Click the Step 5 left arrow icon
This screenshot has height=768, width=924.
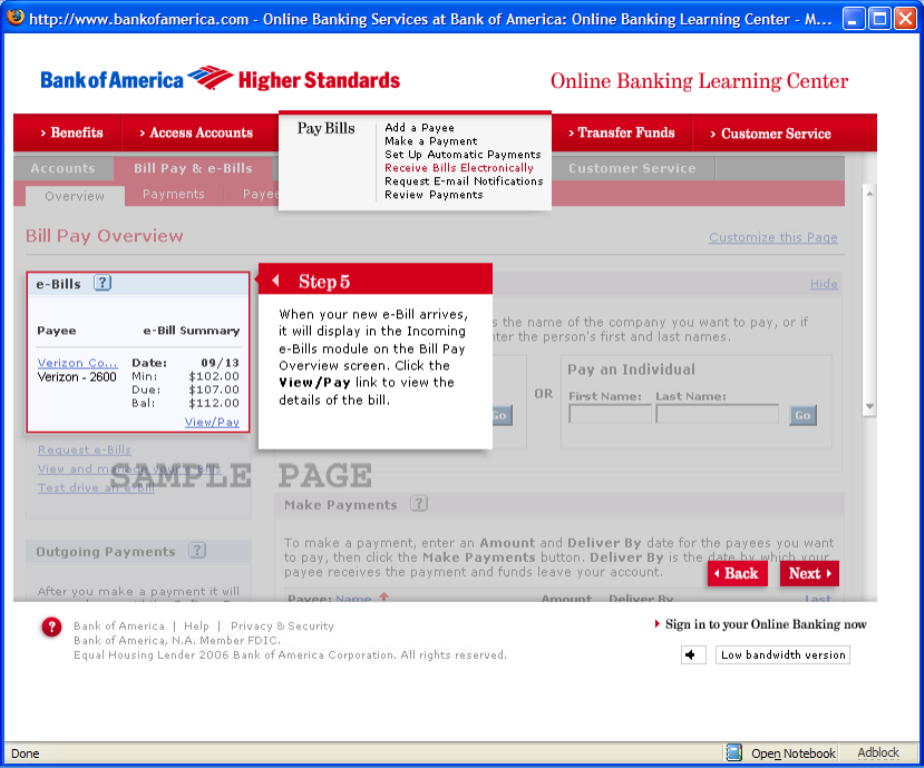pyautogui.click(x=276, y=281)
